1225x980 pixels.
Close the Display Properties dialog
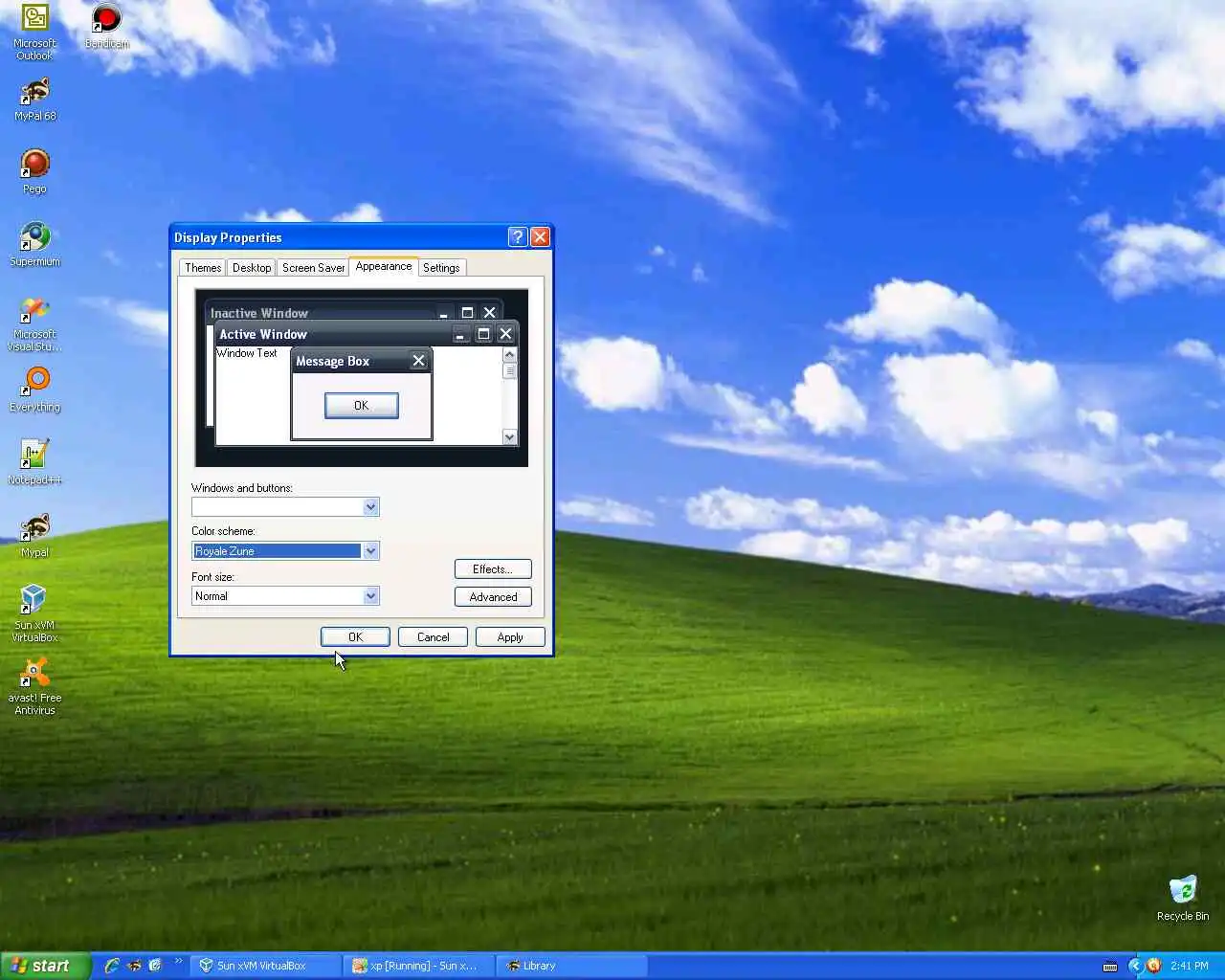point(540,237)
